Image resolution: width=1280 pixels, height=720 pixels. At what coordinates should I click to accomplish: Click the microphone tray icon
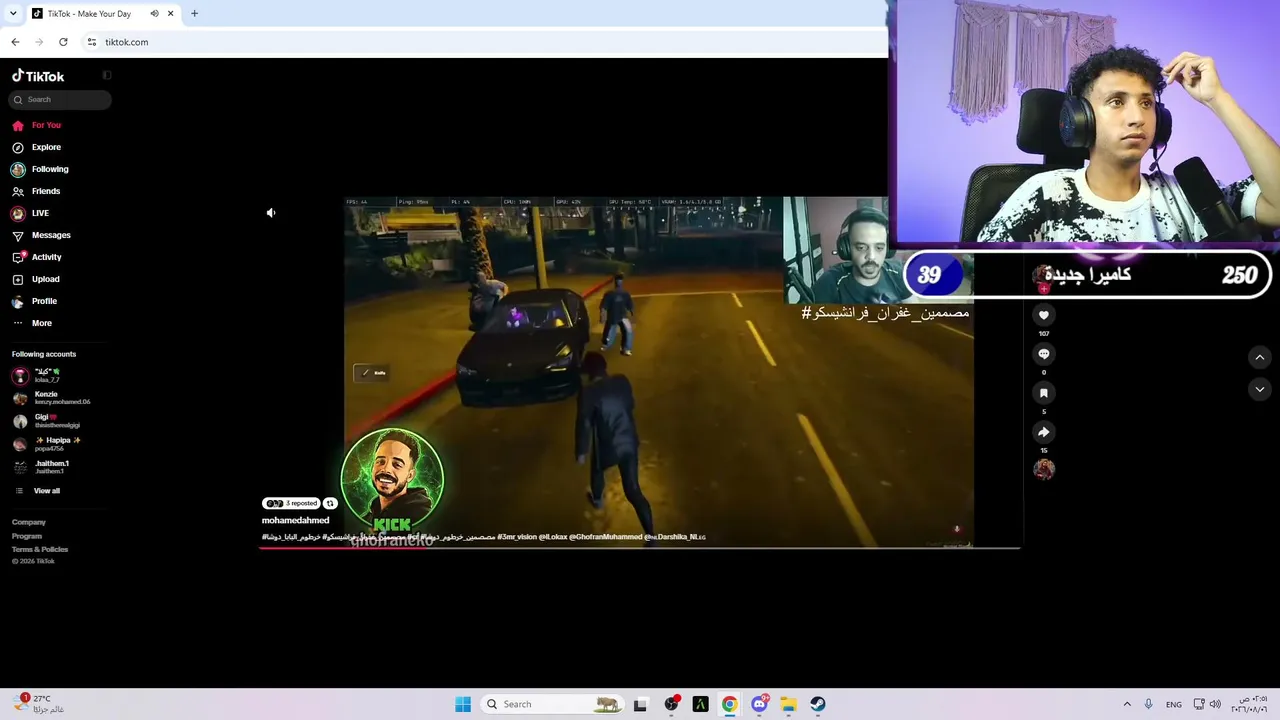[1149, 704]
